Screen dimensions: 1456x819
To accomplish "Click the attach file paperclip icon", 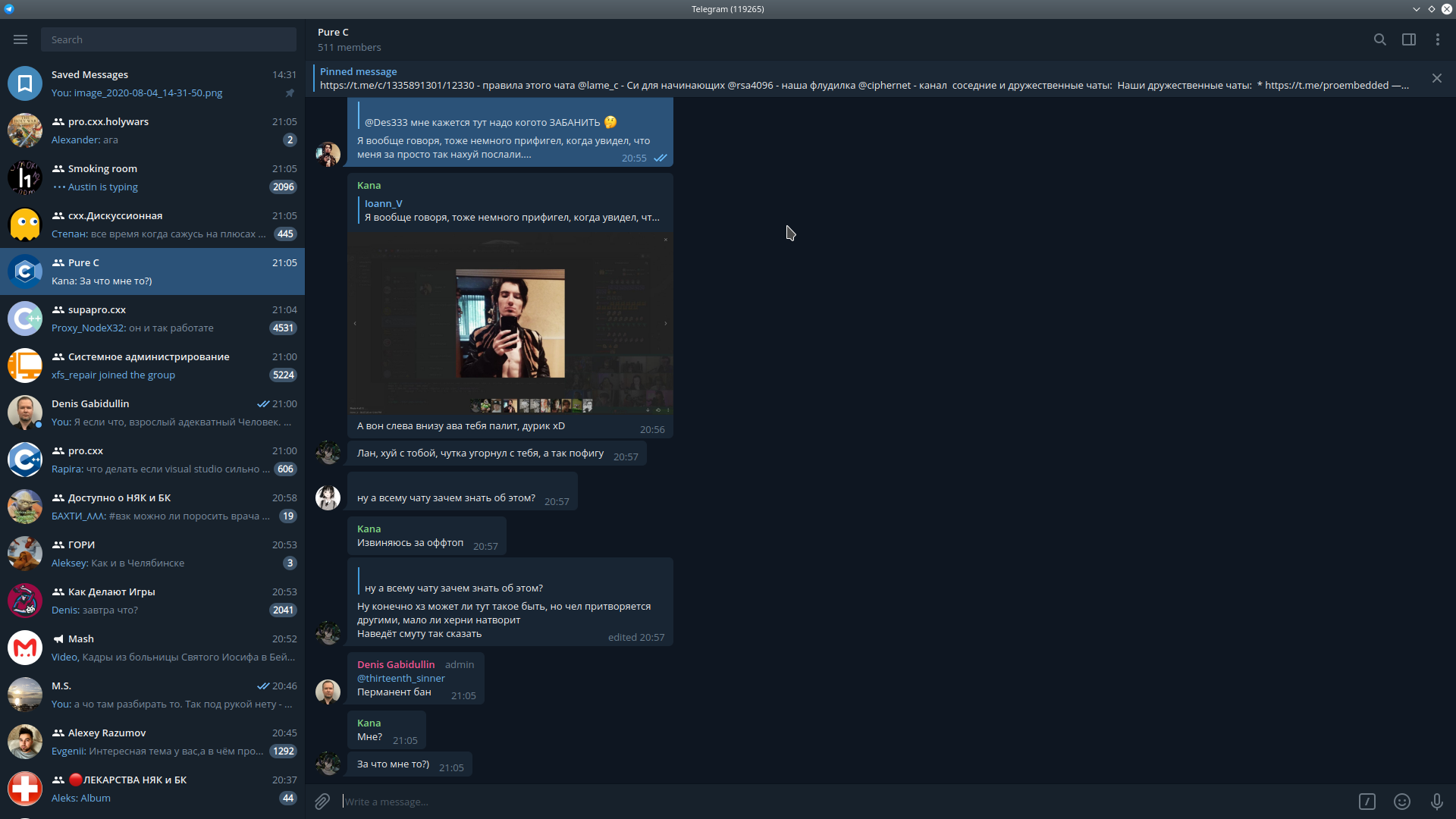I will pyautogui.click(x=322, y=802).
